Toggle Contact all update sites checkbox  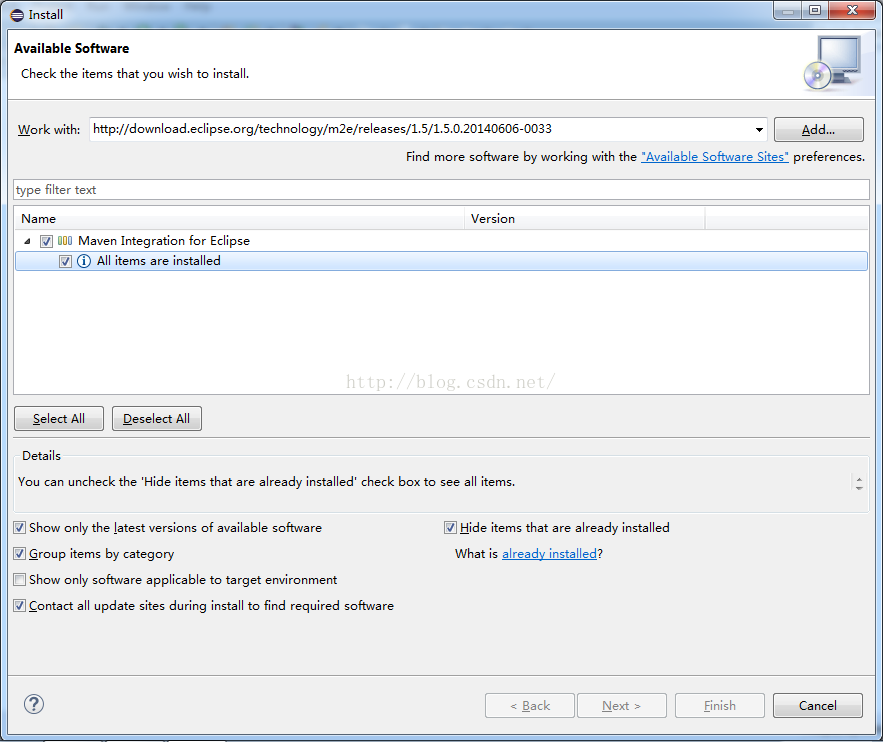tap(20, 606)
